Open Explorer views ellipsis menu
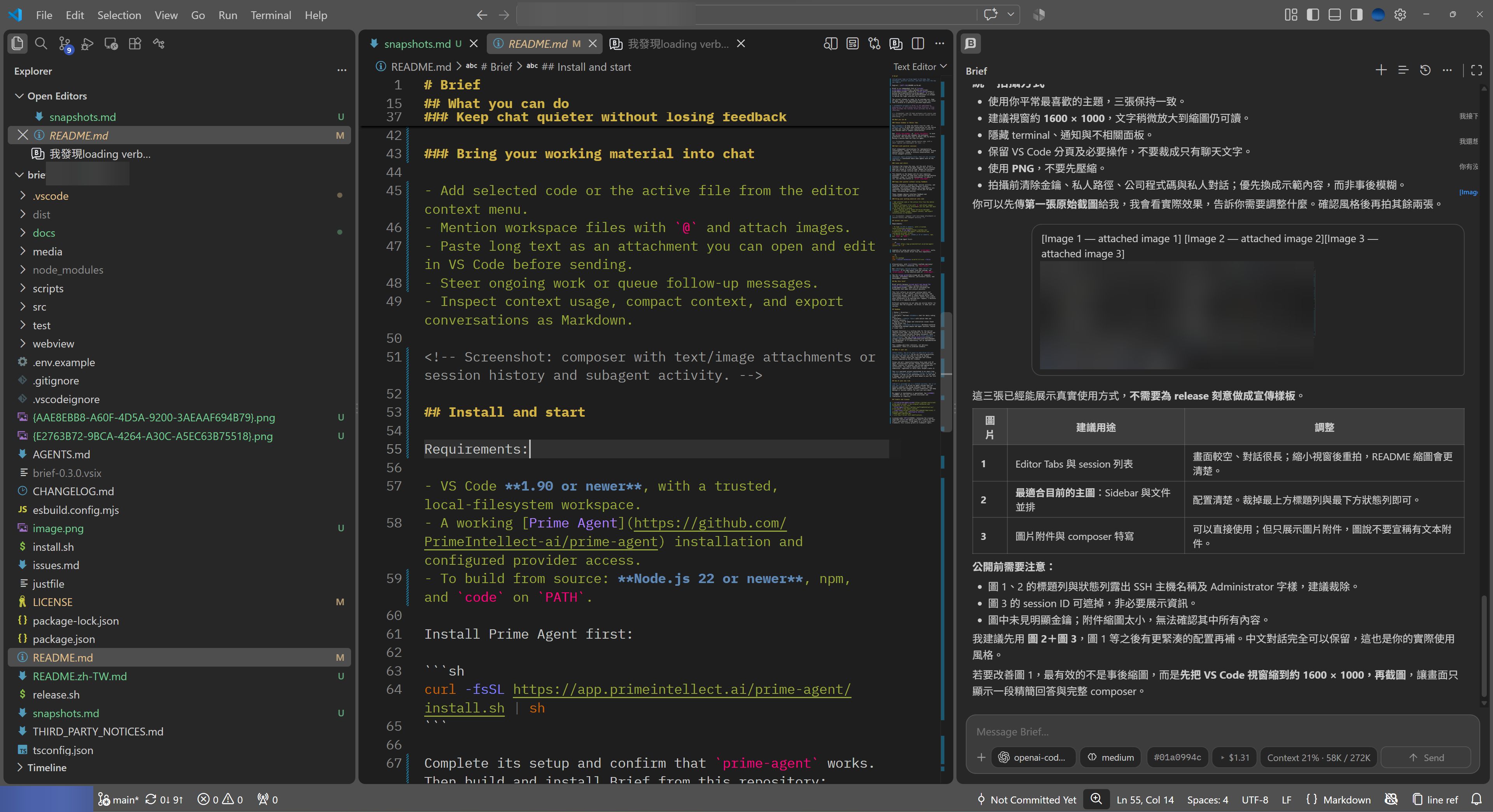Screen dimensions: 1493x812 point(342,71)
